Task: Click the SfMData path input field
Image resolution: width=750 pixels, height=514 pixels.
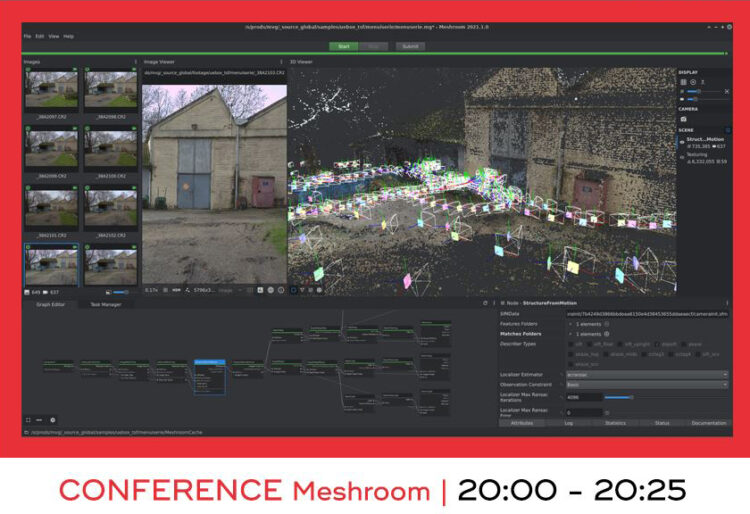Action: (x=647, y=314)
